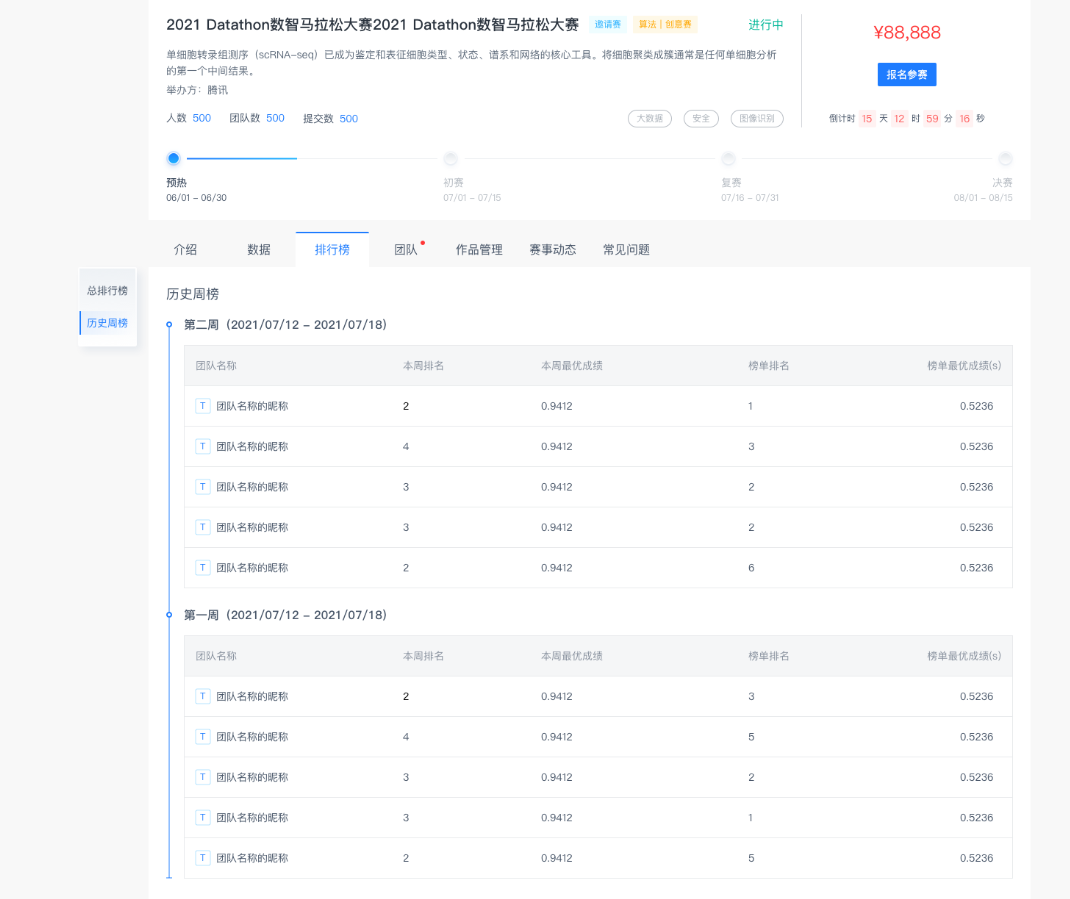1070x899 pixels.
Task: Open the 赛事动态 tab
Action: click(x=553, y=250)
